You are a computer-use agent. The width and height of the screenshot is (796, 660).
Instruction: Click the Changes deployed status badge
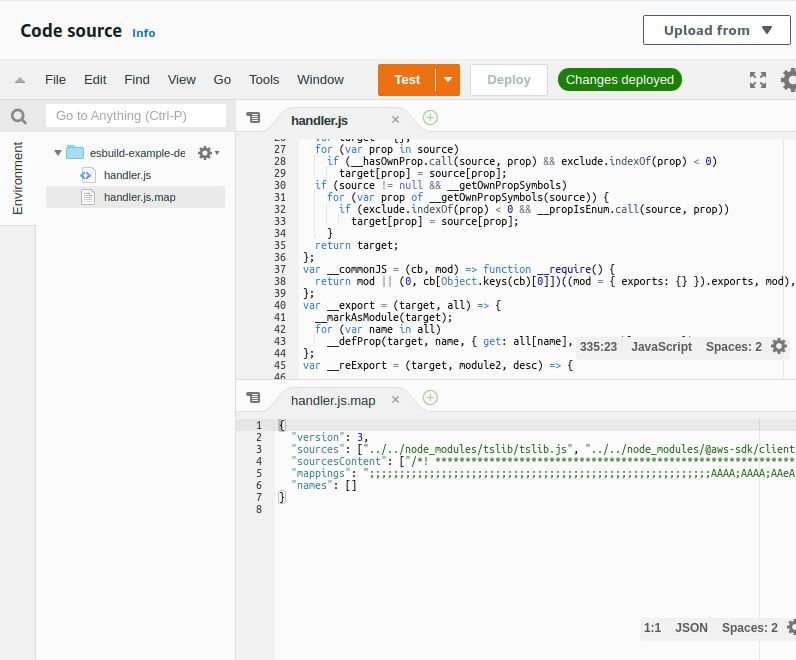(x=620, y=80)
